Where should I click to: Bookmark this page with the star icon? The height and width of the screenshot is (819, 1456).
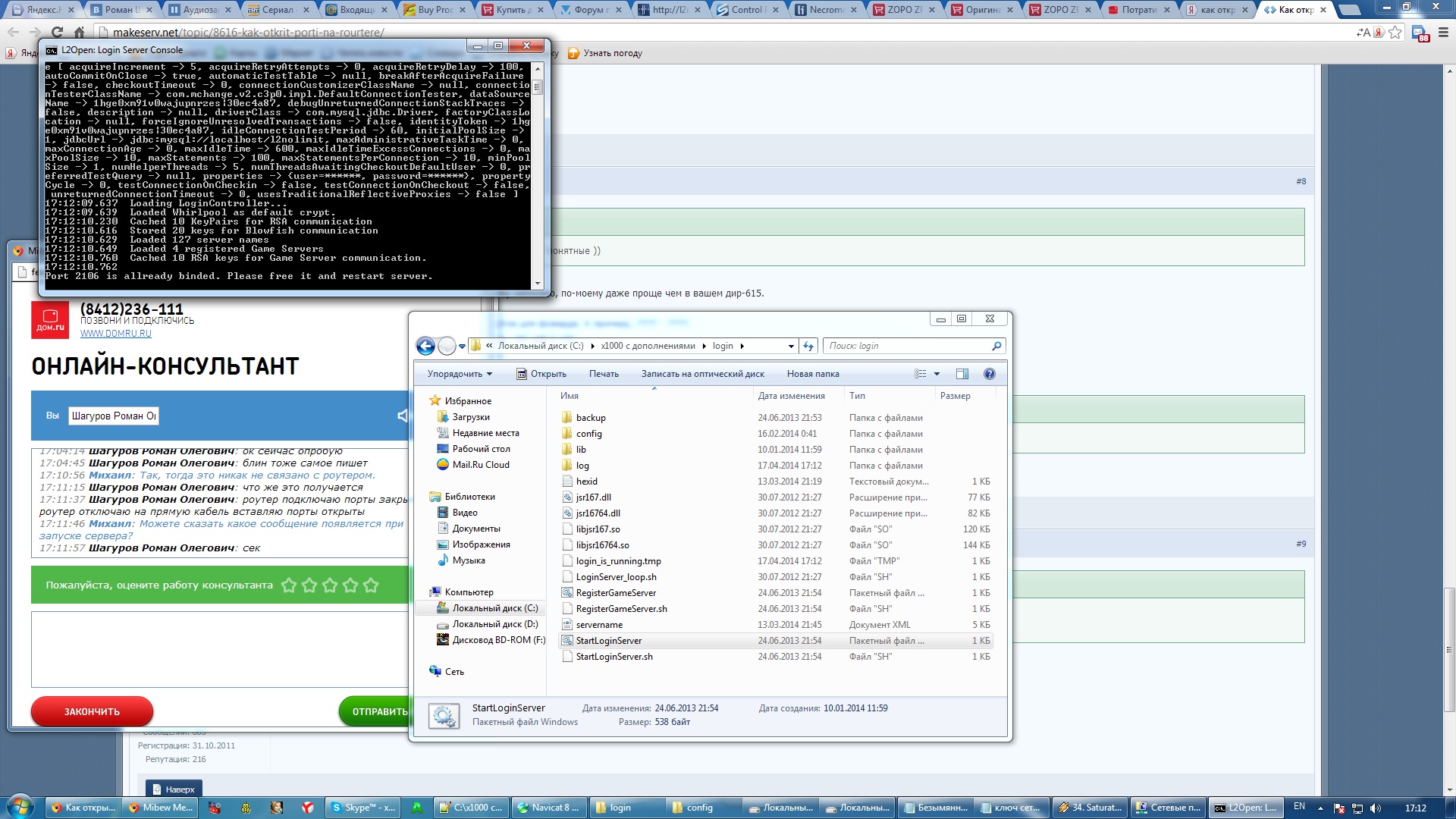tap(1395, 33)
